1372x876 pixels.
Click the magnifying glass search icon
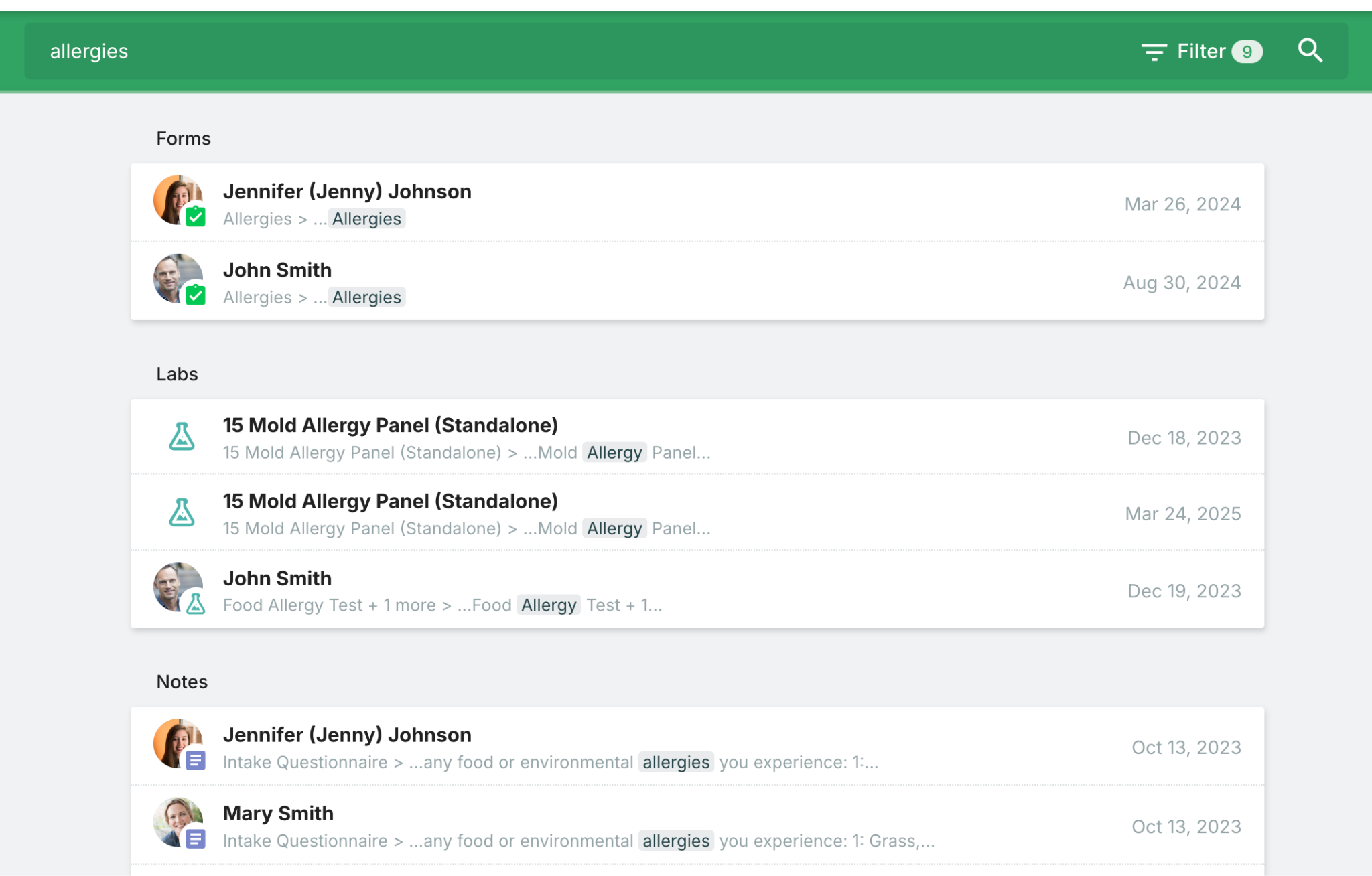point(1310,51)
